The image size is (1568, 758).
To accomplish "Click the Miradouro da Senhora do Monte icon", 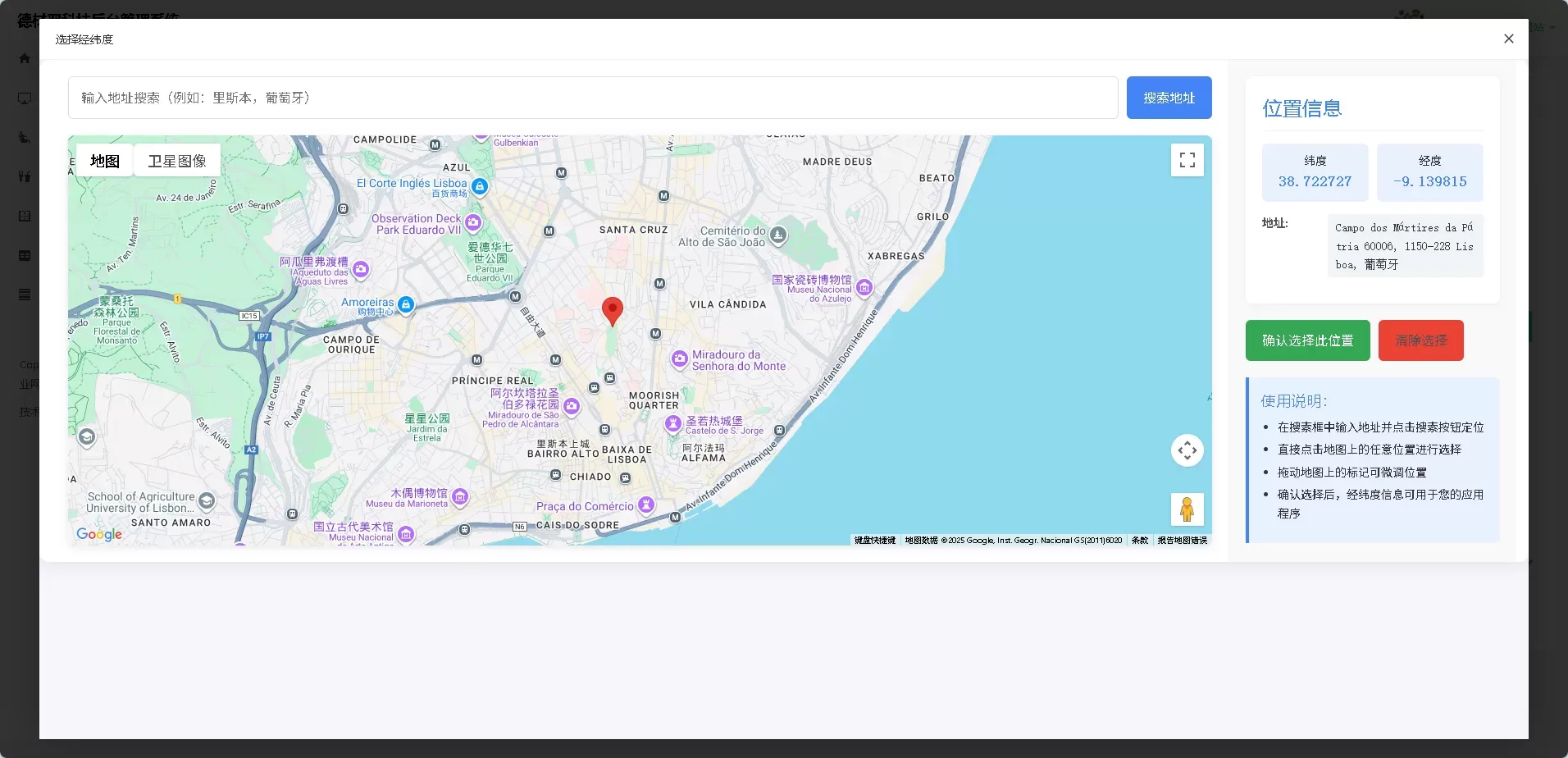I will coord(679,358).
